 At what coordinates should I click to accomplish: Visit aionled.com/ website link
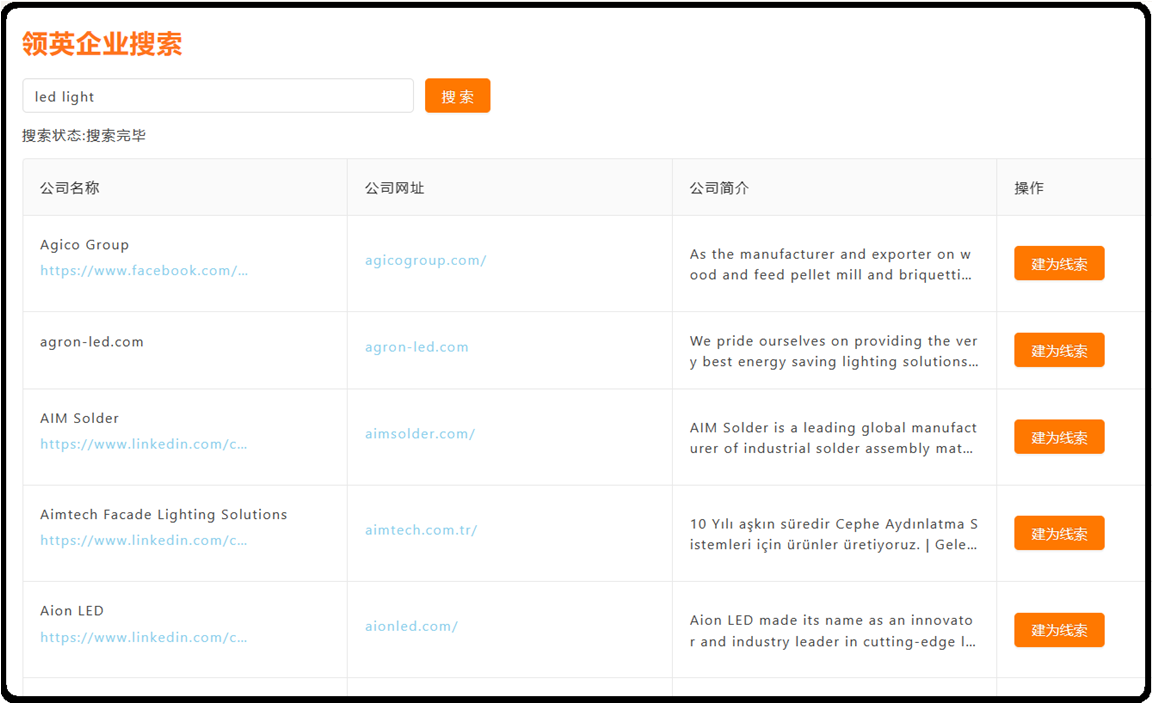(x=411, y=627)
